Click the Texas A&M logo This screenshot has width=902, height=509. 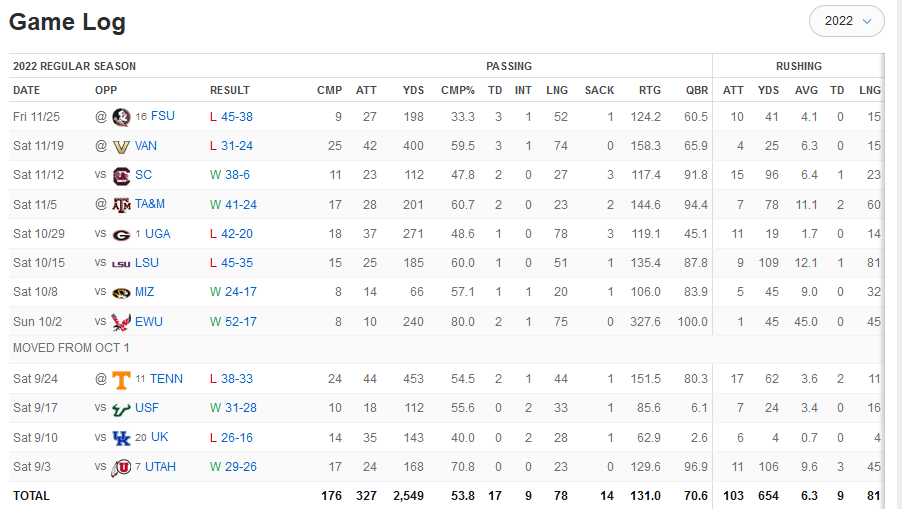coord(122,204)
